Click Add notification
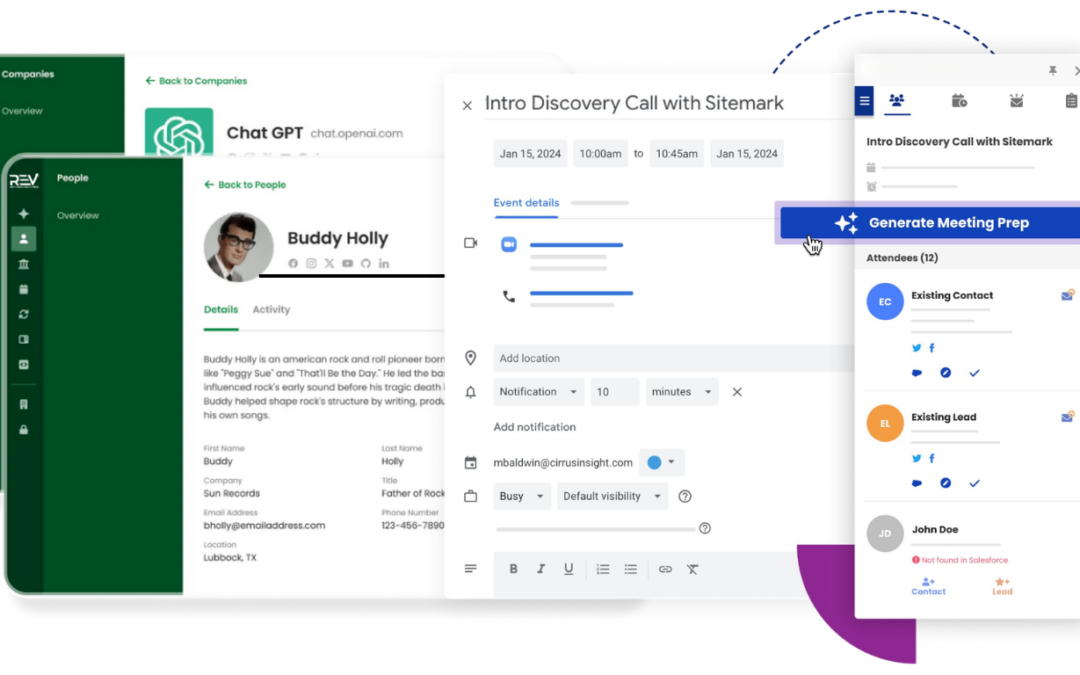The image size is (1080, 675). pos(534,427)
